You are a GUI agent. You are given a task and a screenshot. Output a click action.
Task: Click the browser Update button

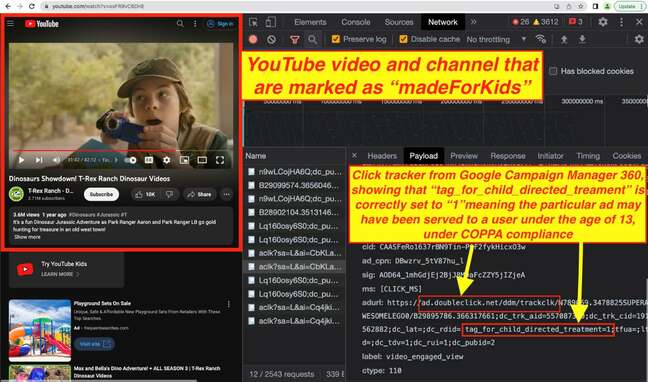tap(629, 6)
